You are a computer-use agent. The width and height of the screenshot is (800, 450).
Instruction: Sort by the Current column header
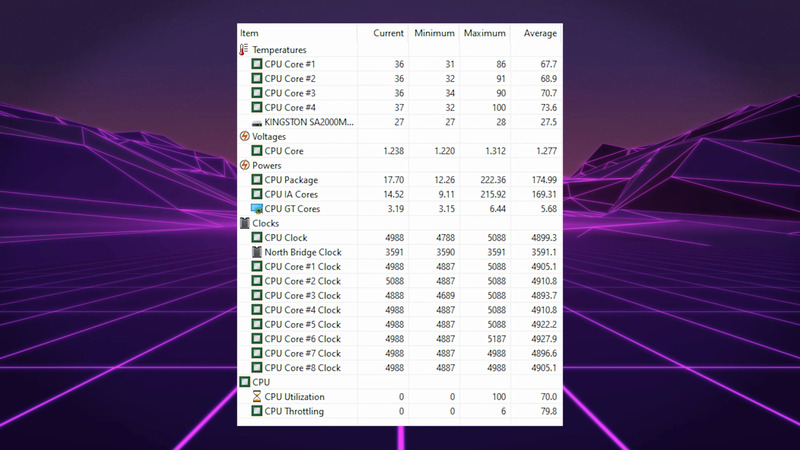tap(388, 33)
